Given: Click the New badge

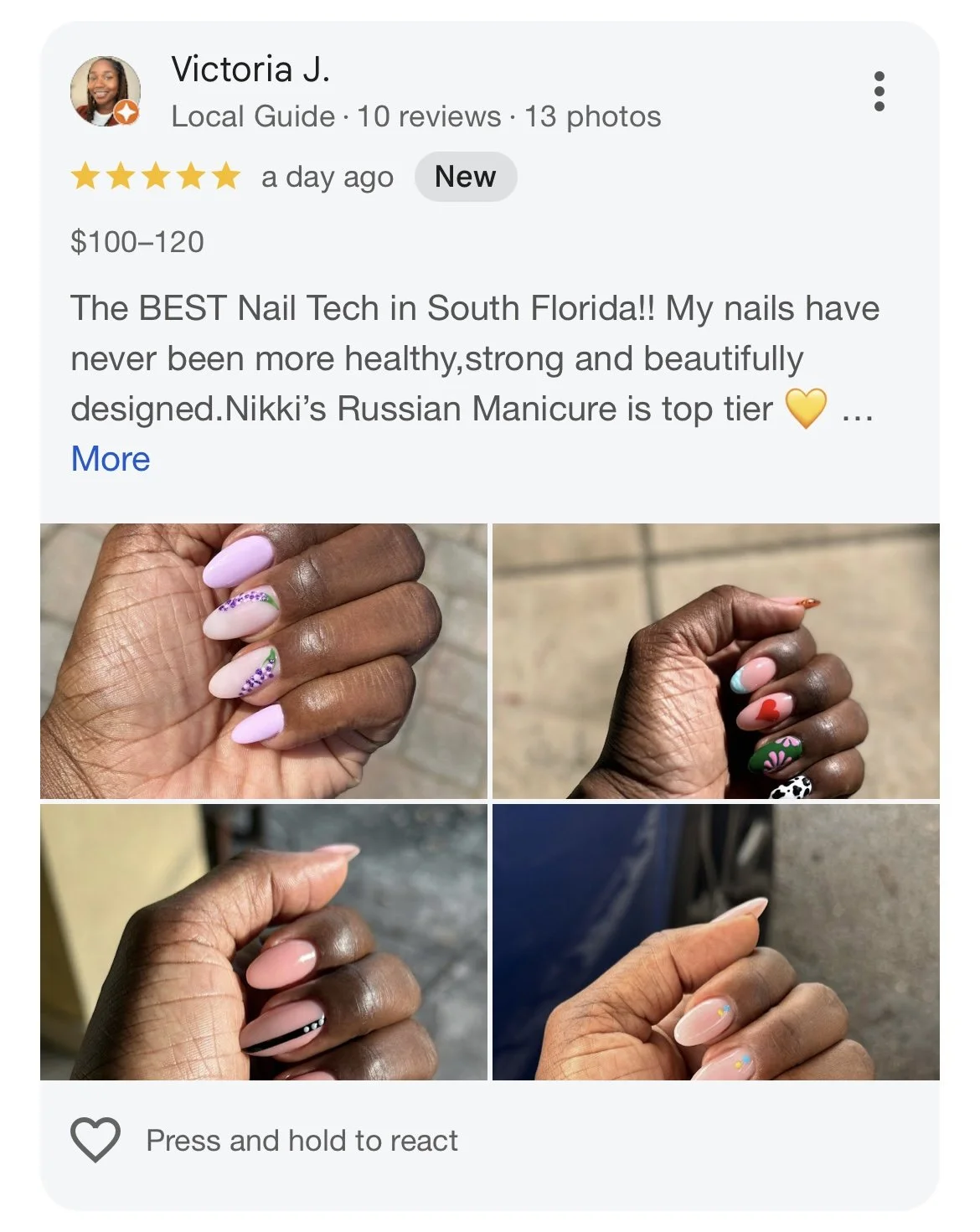Looking at the screenshot, I should point(466,177).
